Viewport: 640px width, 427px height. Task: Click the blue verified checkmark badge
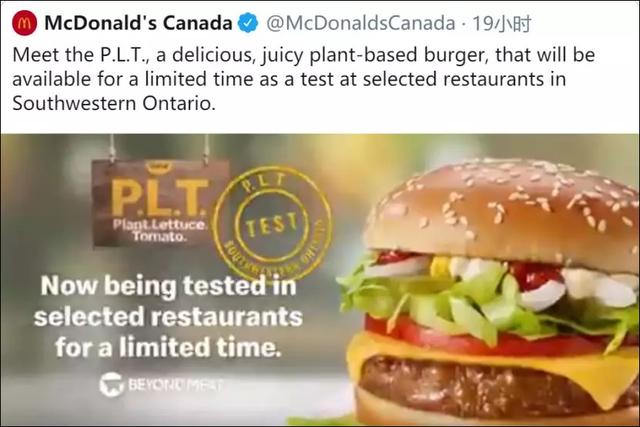pos(248,23)
